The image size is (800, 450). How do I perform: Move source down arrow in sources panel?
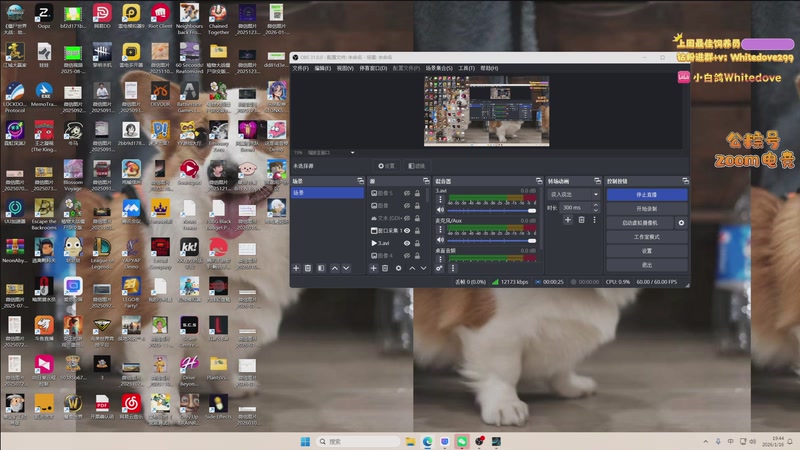pos(423,268)
